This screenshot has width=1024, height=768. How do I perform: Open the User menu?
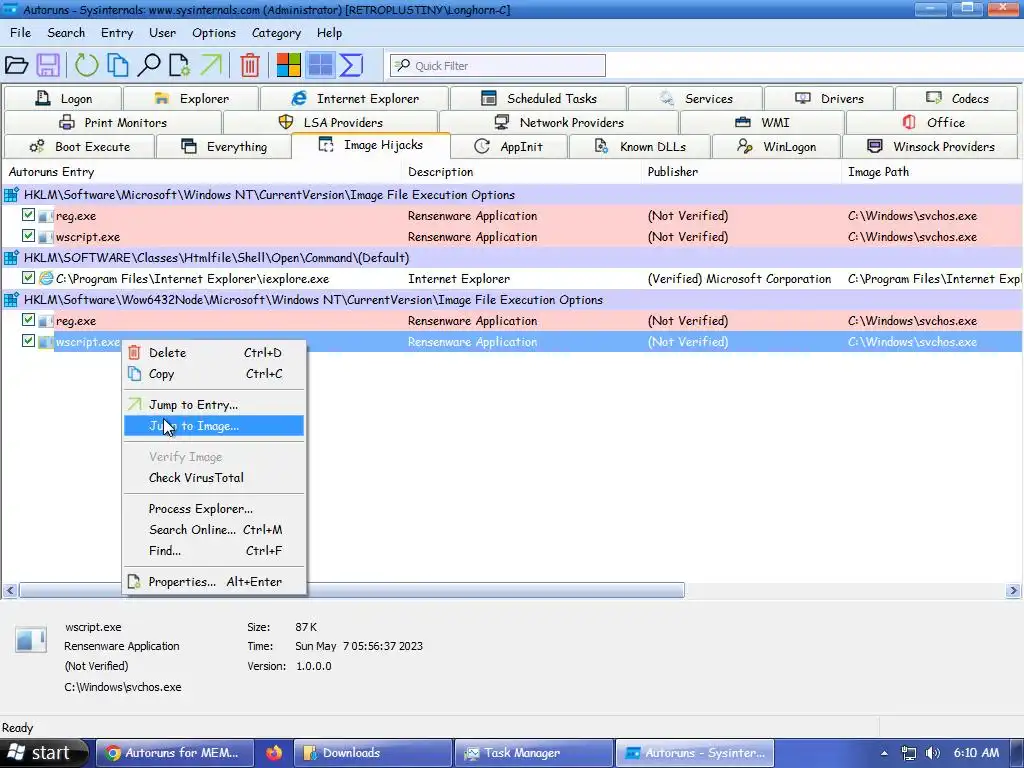pos(162,33)
